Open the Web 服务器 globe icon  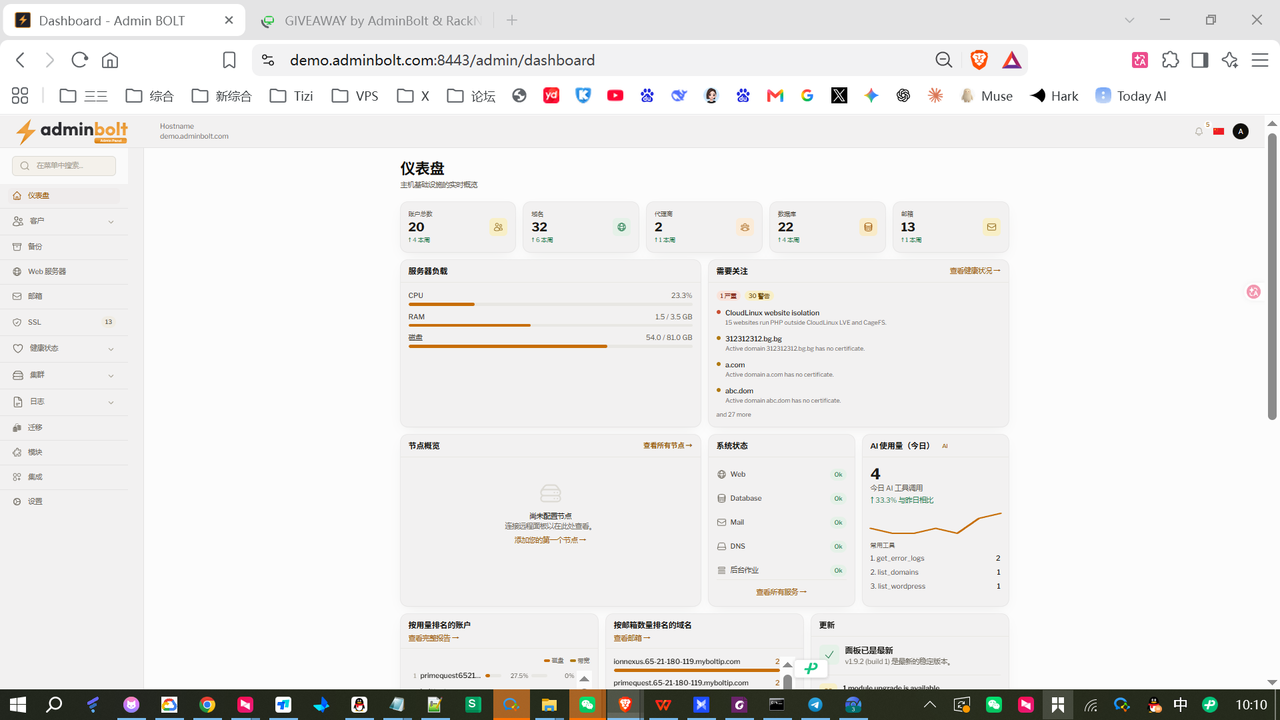pos(17,272)
